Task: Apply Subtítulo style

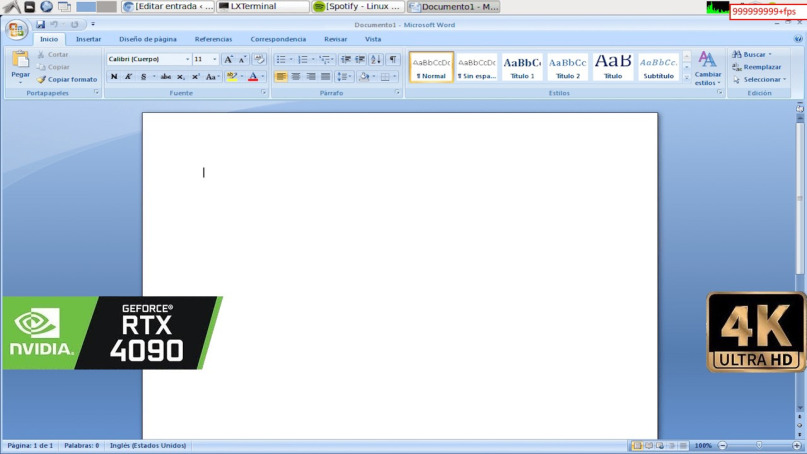Action: [658, 67]
